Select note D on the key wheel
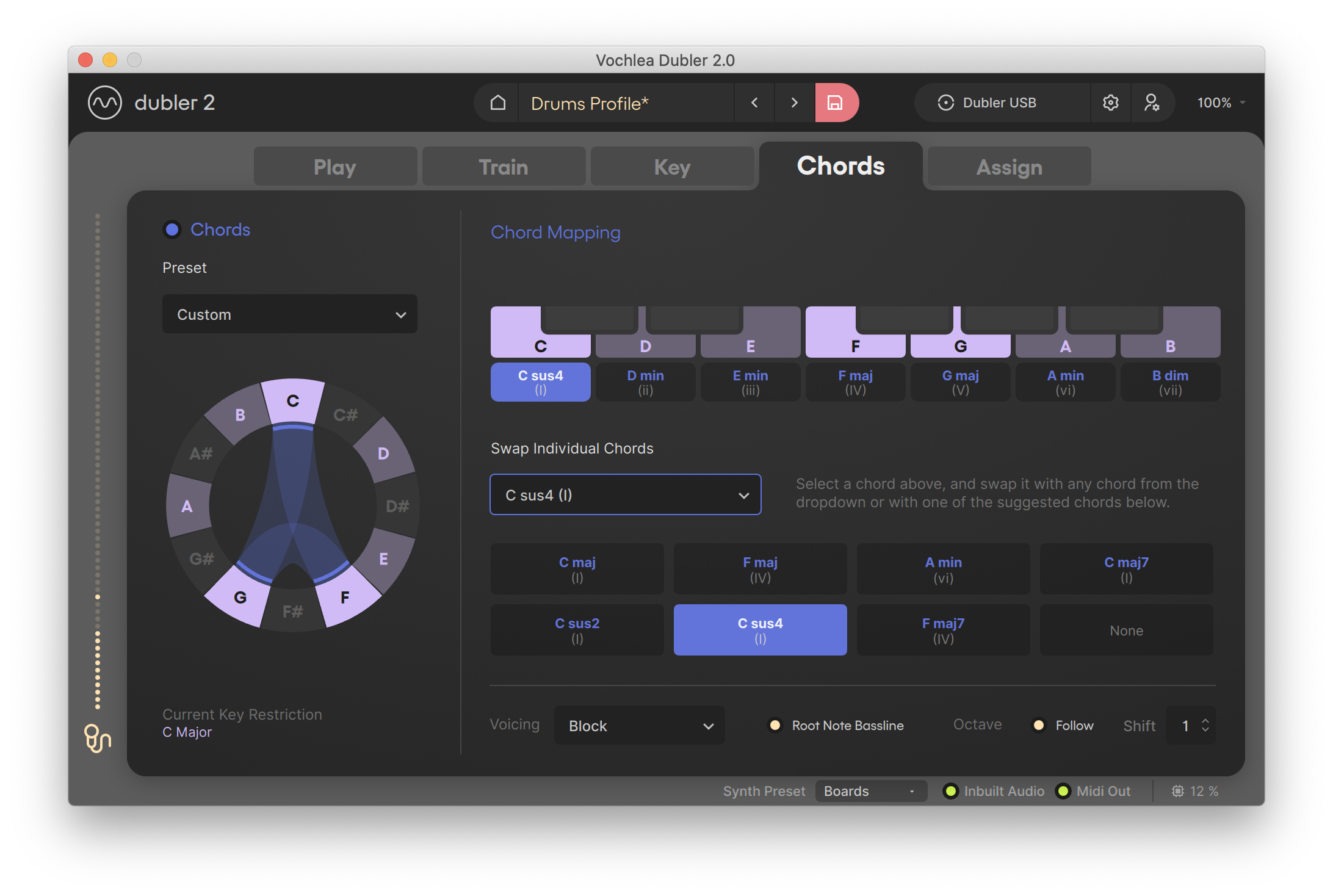Screen dimensions: 1333x896 click(x=383, y=453)
